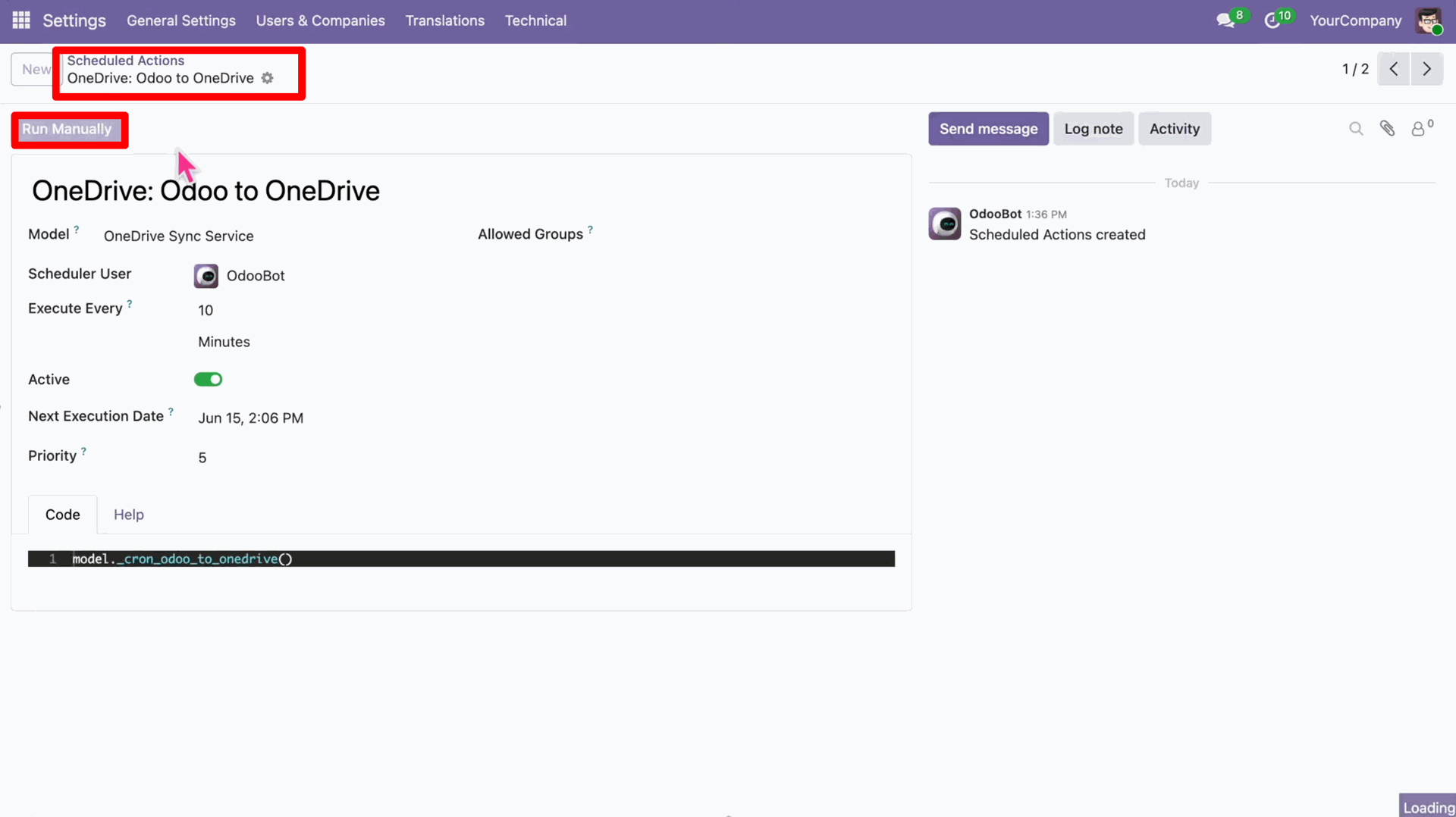The image size is (1456, 817).
Task: Open attachments via the paperclip icon
Action: (x=1387, y=129)
